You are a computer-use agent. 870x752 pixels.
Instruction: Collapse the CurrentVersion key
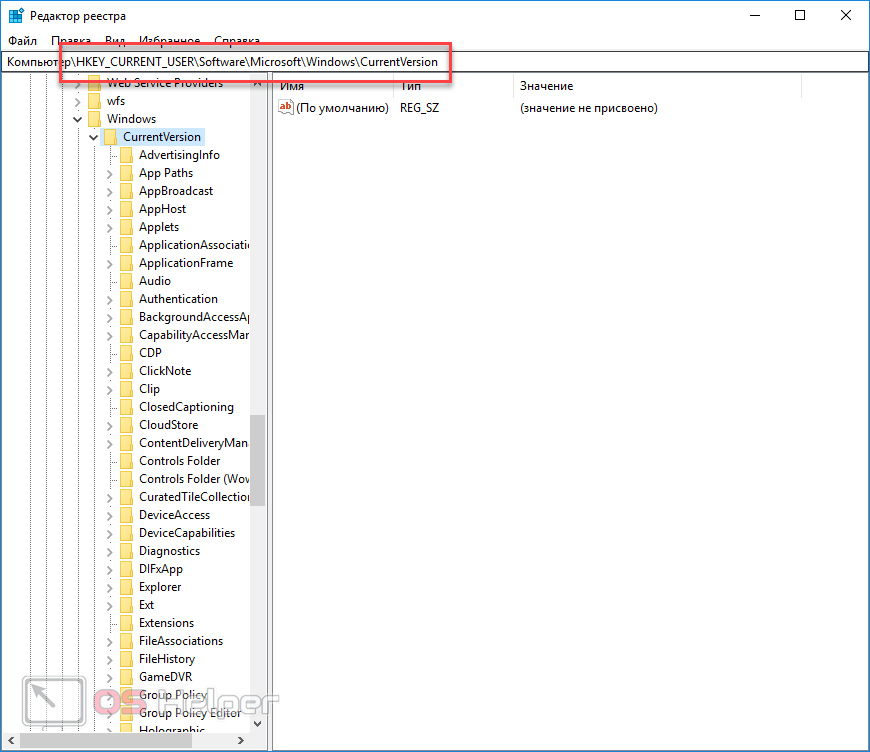click(94, 137)
